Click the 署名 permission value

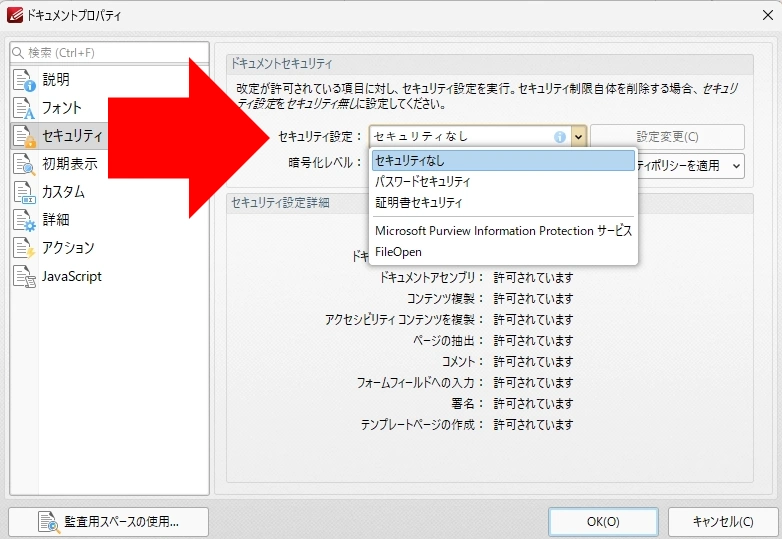tap(533, 403)
